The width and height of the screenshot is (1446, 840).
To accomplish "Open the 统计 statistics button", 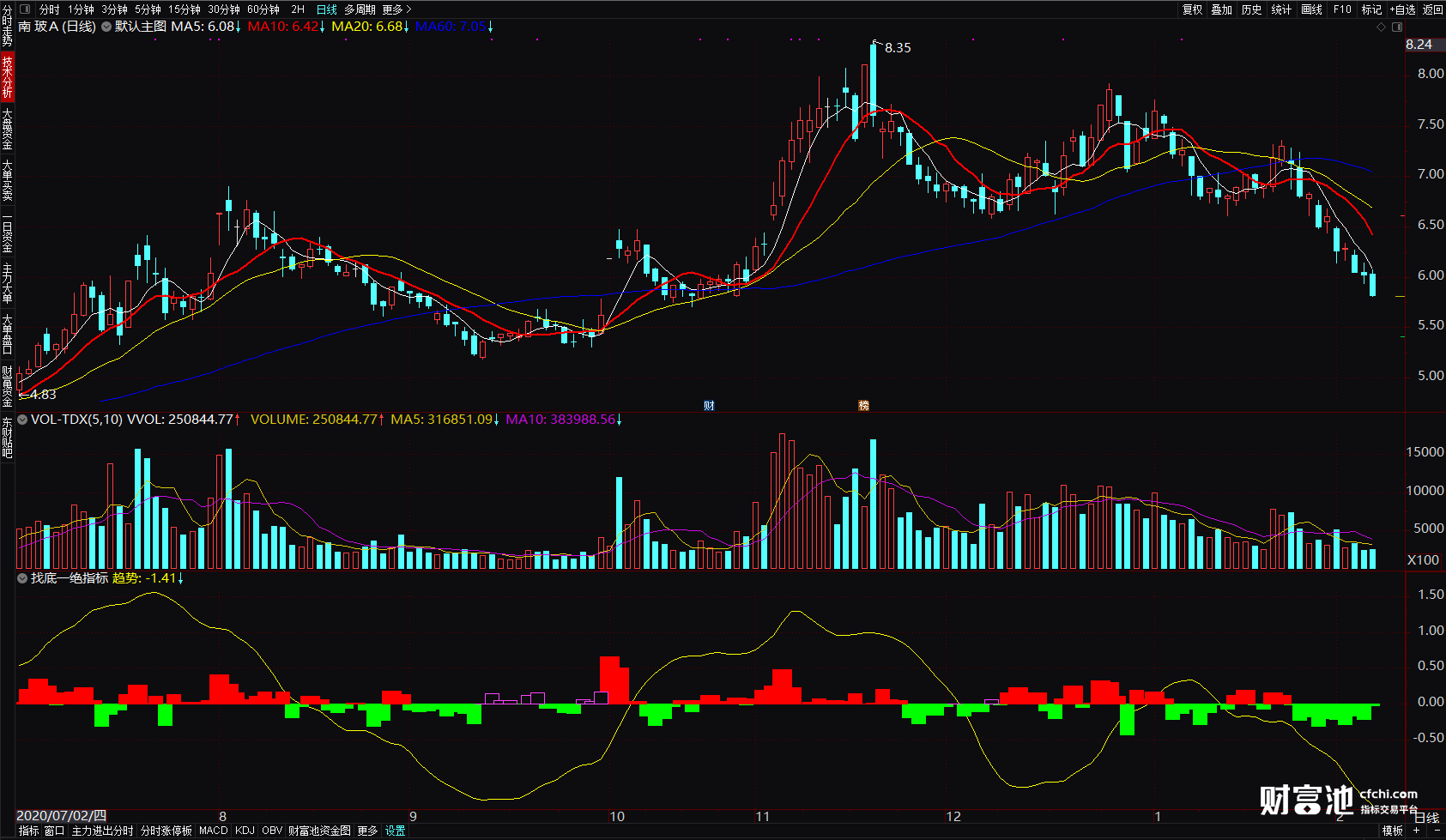I will 1281,9.
